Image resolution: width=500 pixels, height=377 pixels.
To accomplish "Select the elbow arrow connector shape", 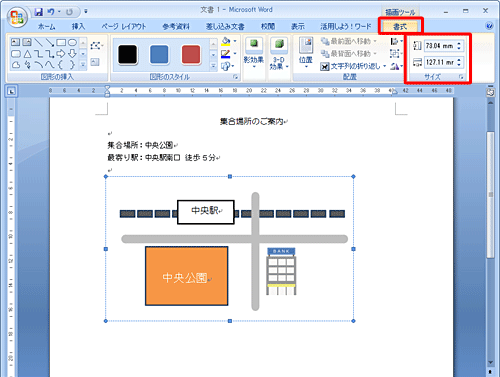I will coord(50,54).
